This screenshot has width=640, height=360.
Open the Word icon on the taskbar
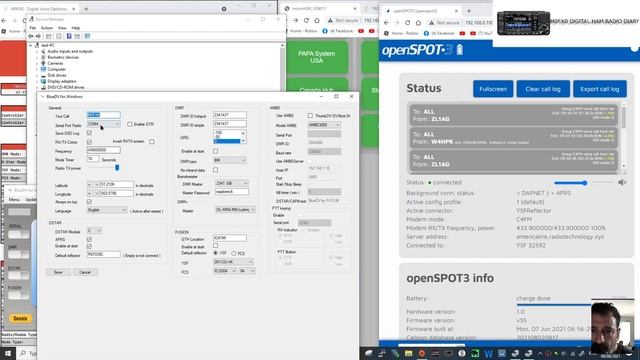pyautogui.click(x=488, y=353)
